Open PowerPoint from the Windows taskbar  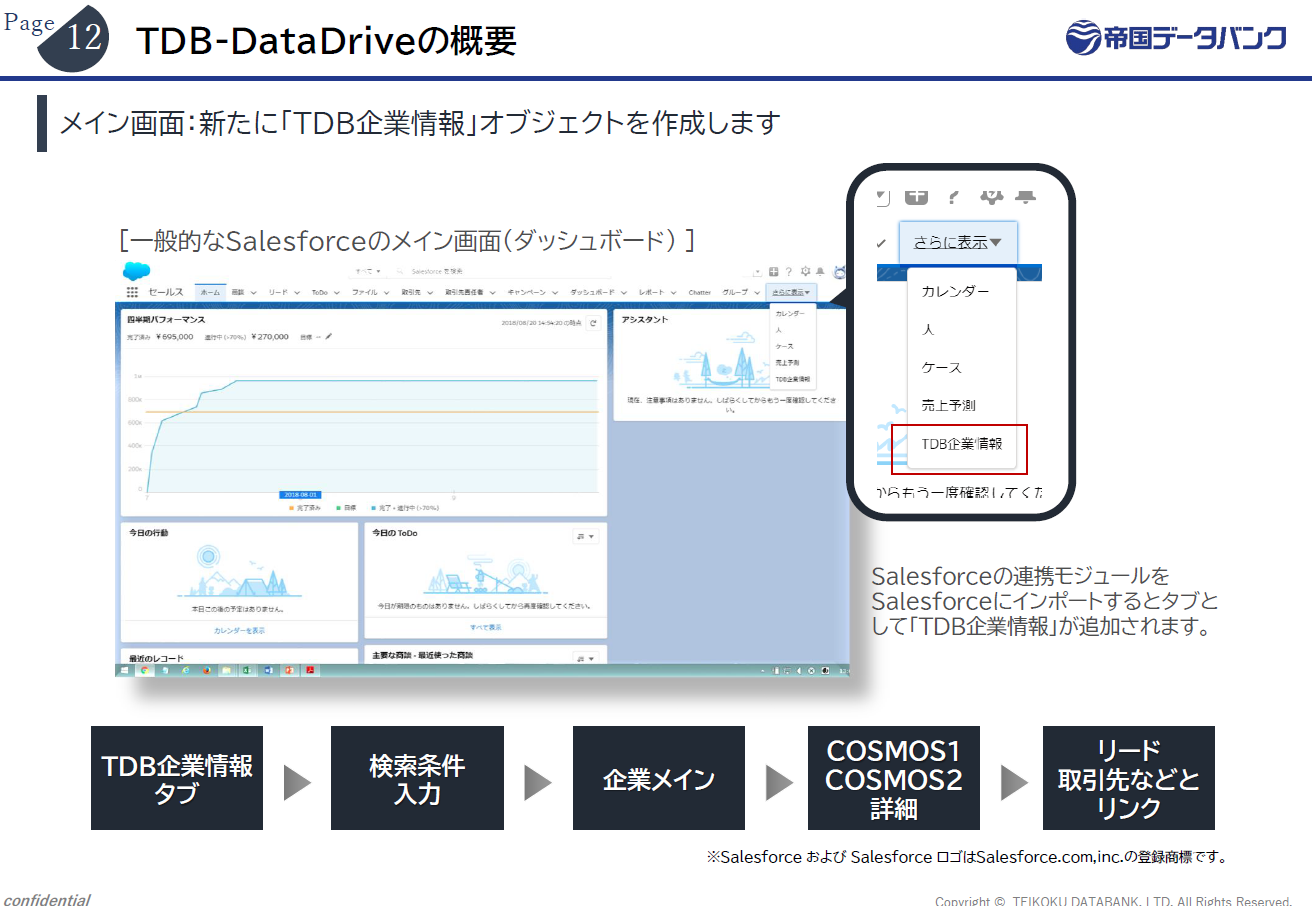pyautogui.click(x=289, y=670)
